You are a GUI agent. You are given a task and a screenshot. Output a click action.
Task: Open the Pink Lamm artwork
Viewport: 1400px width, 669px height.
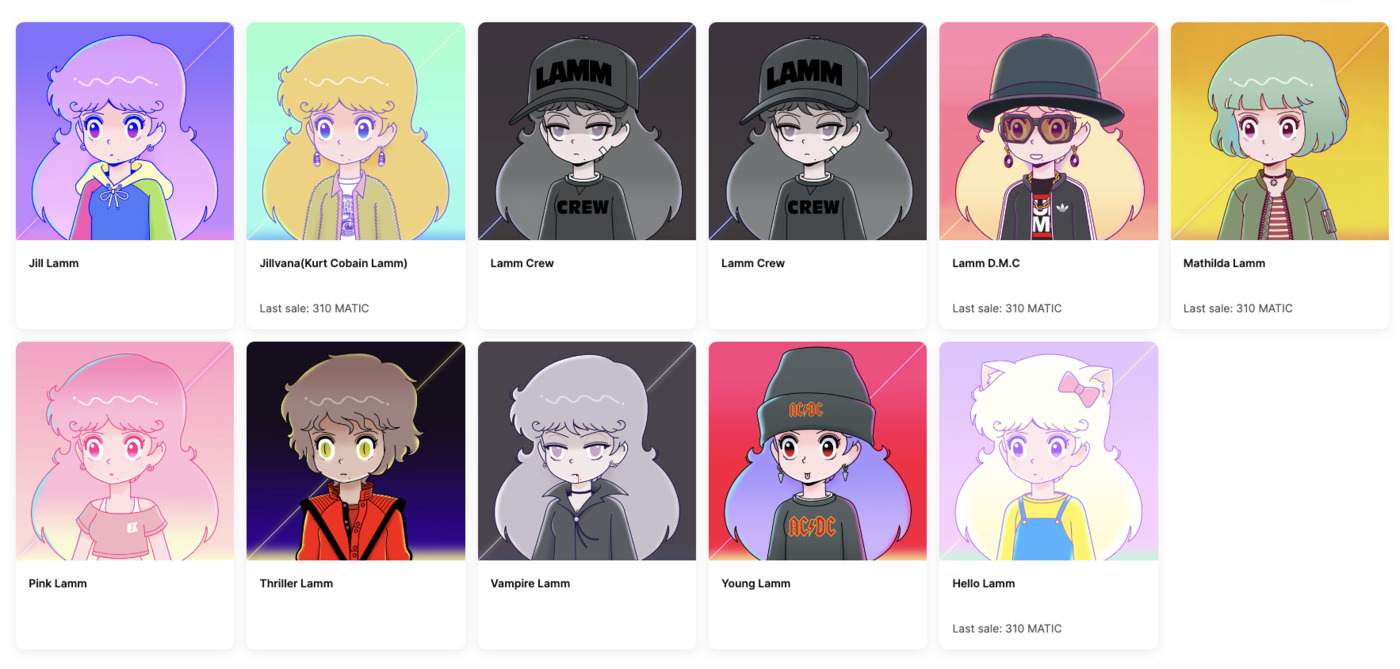coord(125,451)
